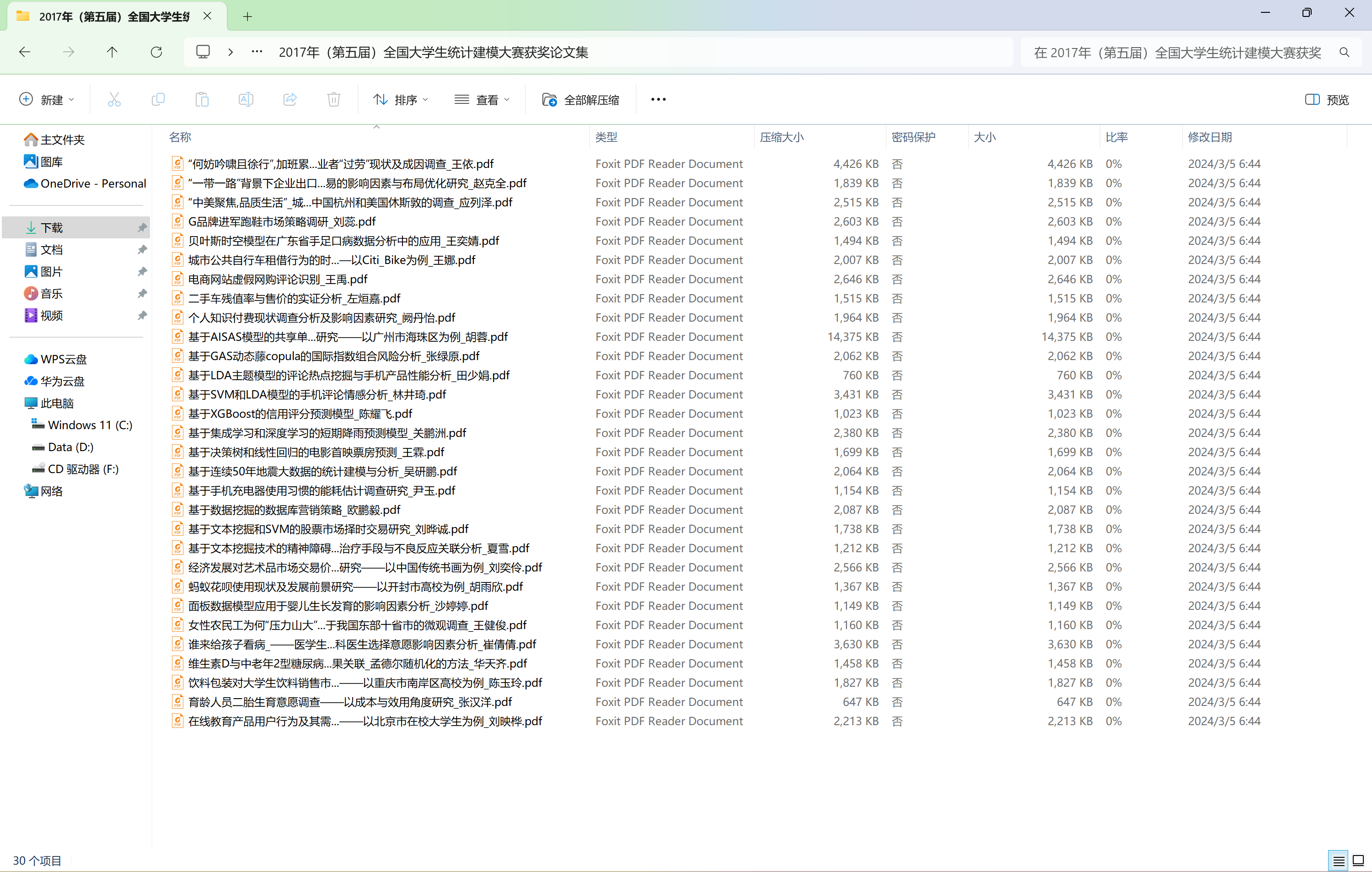Navigate up one folder level with arrow
This screenshot has width=1372, height=872.
112,53
